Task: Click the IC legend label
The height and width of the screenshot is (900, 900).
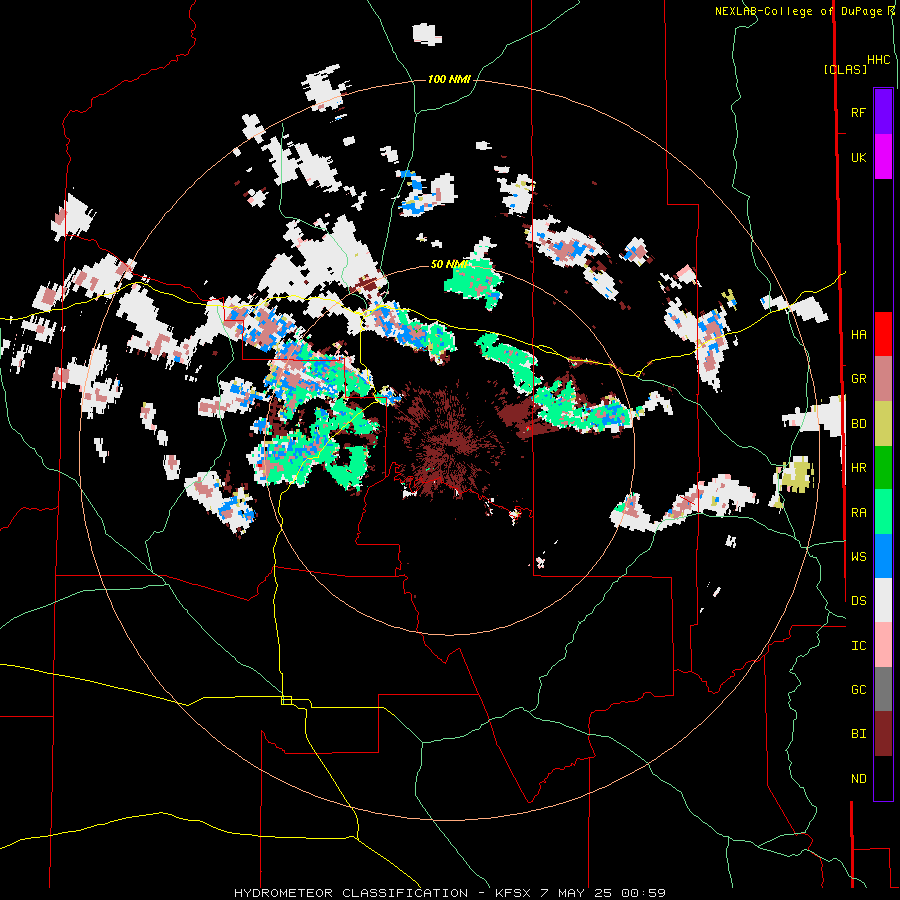Action: [858, 646]
